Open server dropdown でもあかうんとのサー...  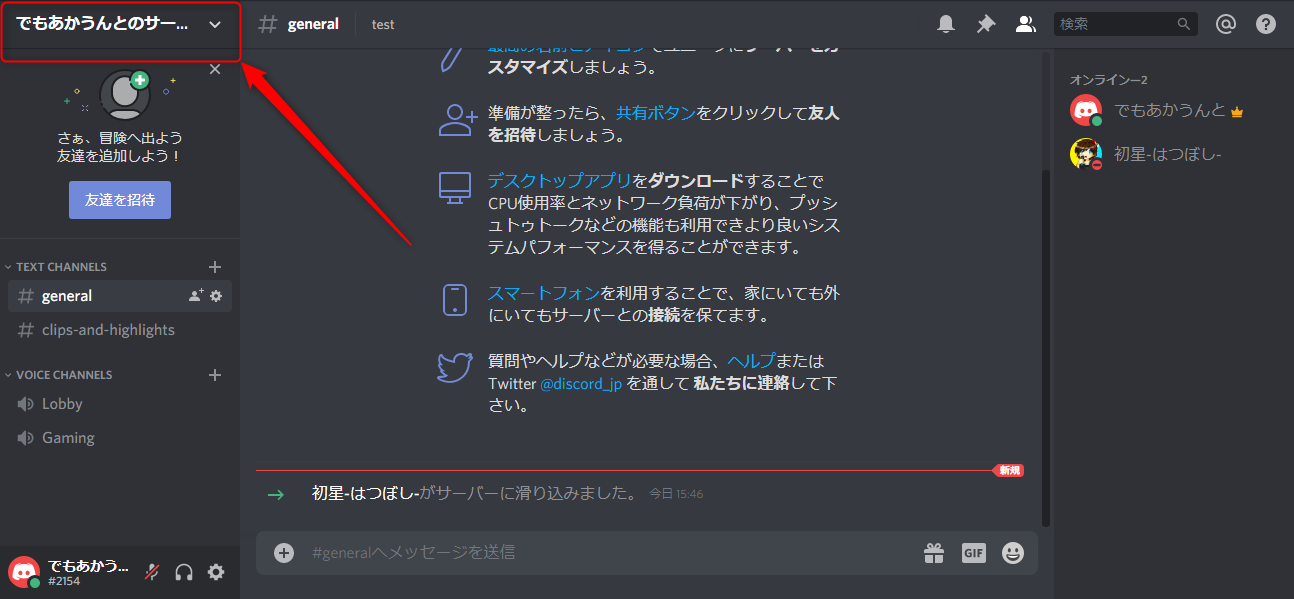point(120,25)
